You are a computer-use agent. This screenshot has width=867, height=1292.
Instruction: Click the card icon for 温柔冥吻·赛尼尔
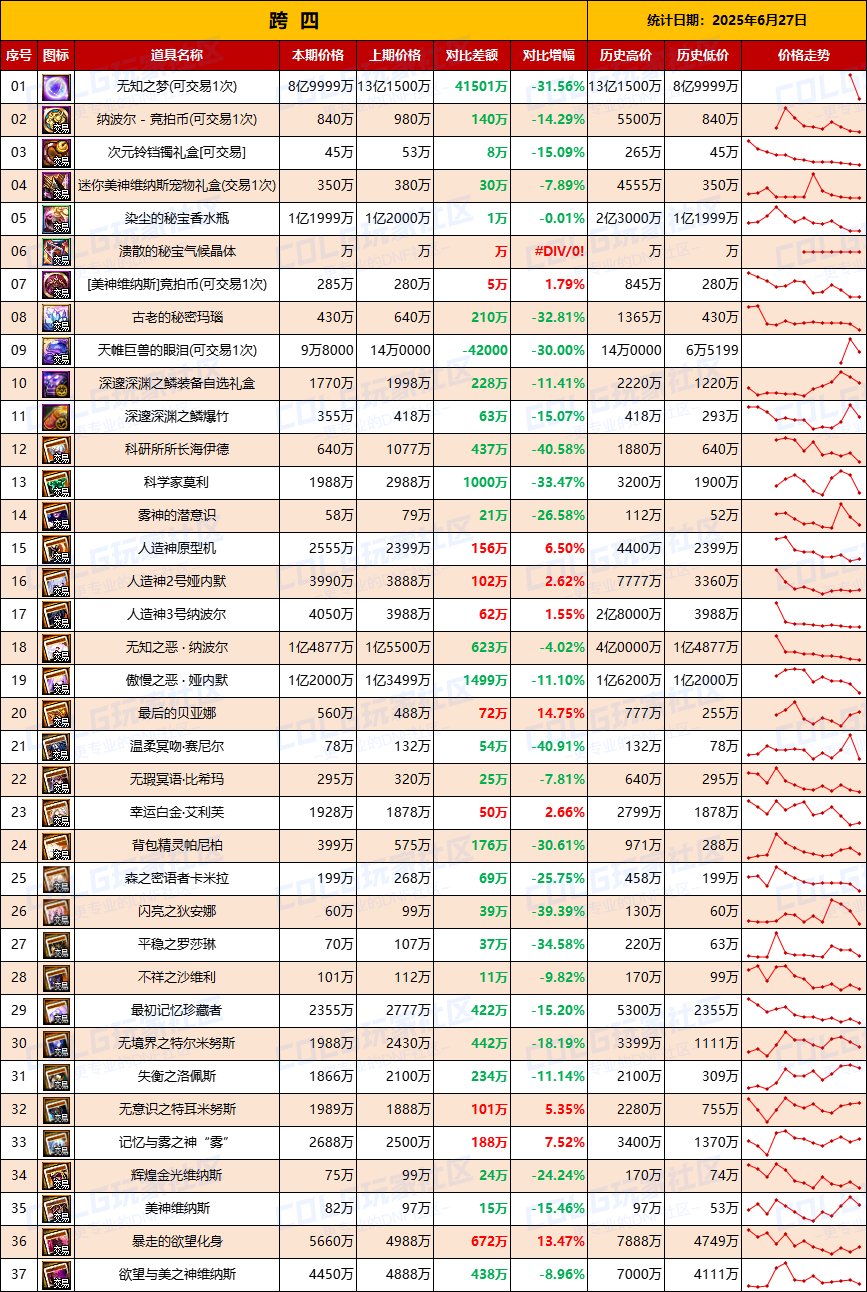[x=56, y=747]
